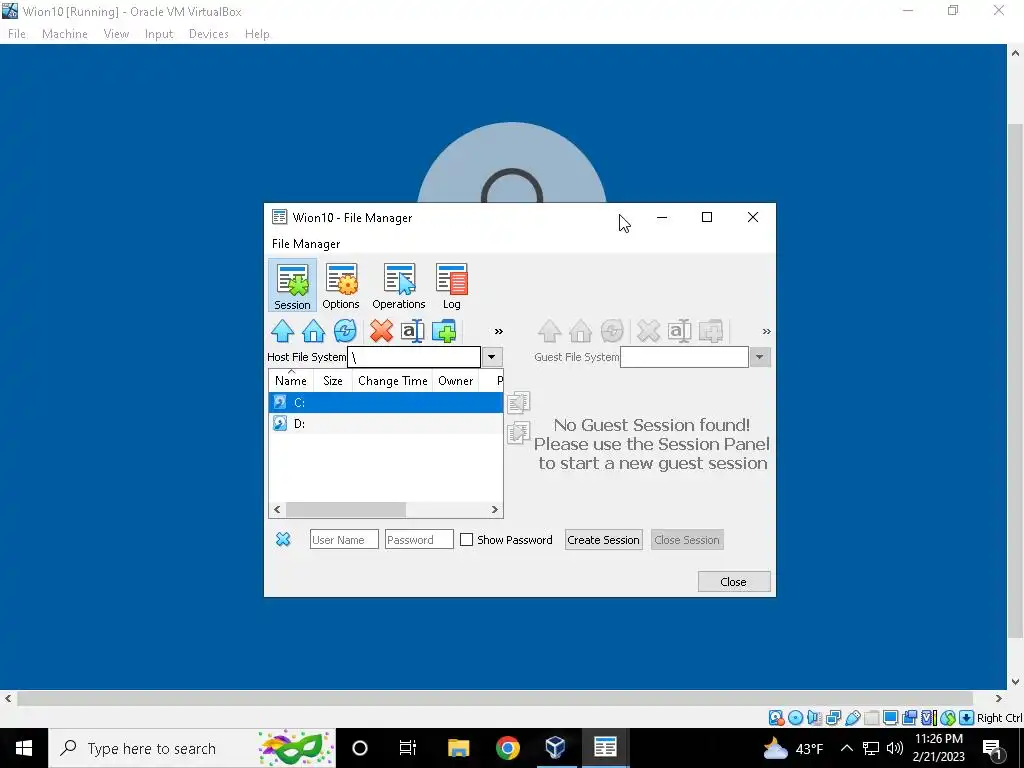Open the File Manager menu
This screenshot has height=768, width=1024.
(x=306, y=244)
